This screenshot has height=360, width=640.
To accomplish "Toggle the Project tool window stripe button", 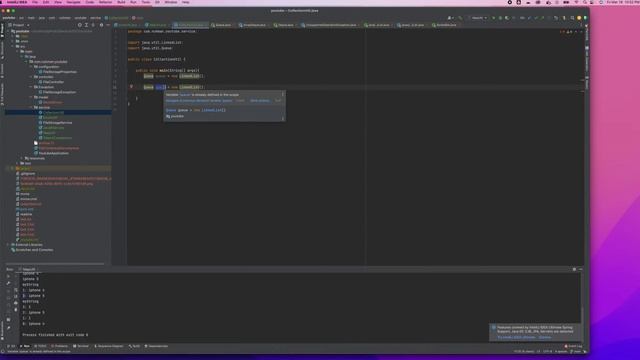I will pos(2,31).
